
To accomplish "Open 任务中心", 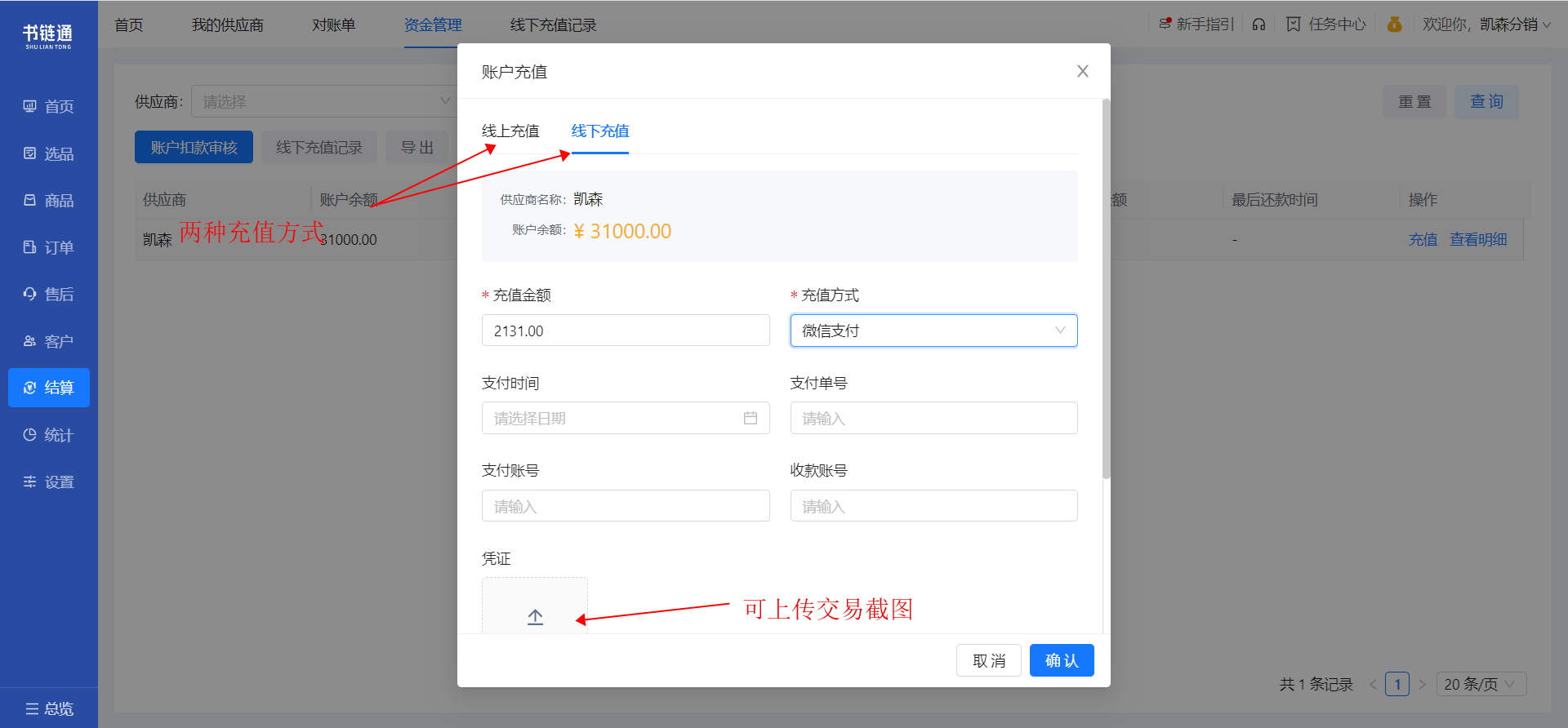I will [x=1326, y=24].
